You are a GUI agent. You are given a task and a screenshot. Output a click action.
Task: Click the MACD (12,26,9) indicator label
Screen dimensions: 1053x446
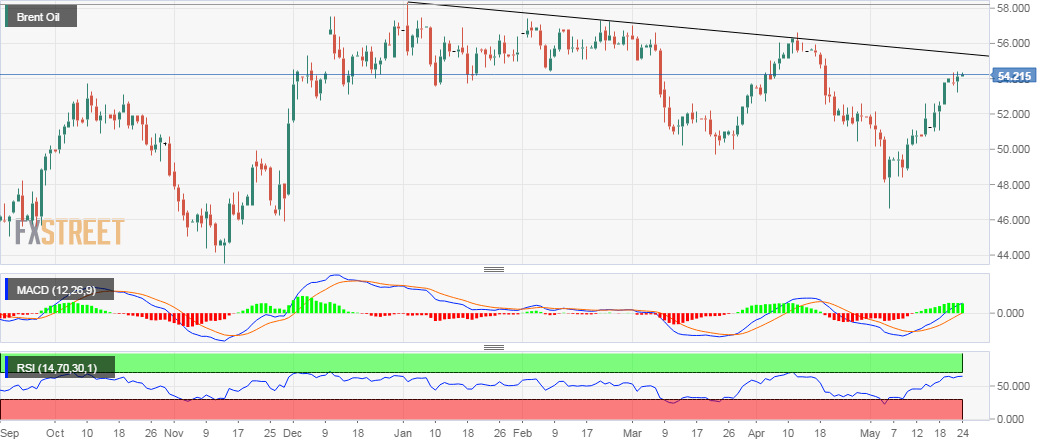point(59,289)
